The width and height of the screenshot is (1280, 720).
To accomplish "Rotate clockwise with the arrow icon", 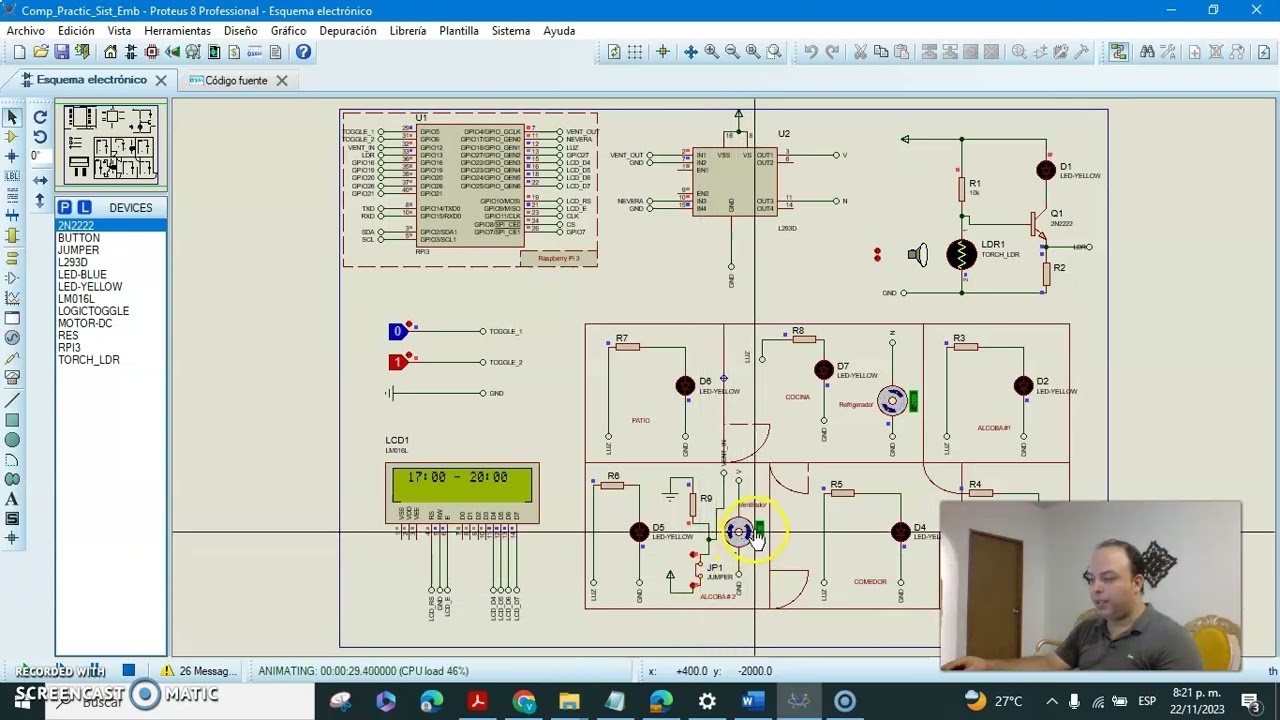I will click(40, 117).
